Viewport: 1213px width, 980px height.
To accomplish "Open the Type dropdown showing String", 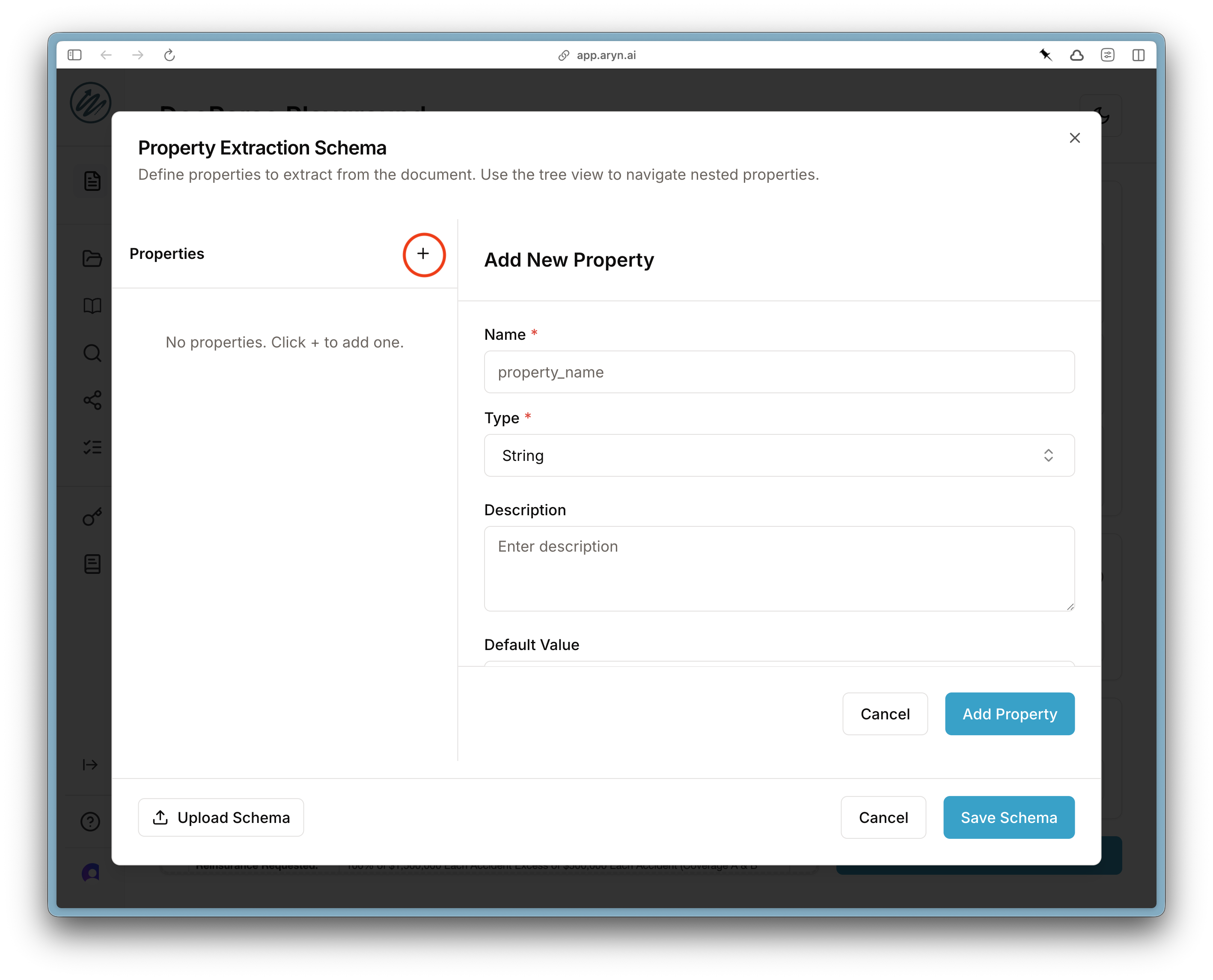I will pos(779,455).
